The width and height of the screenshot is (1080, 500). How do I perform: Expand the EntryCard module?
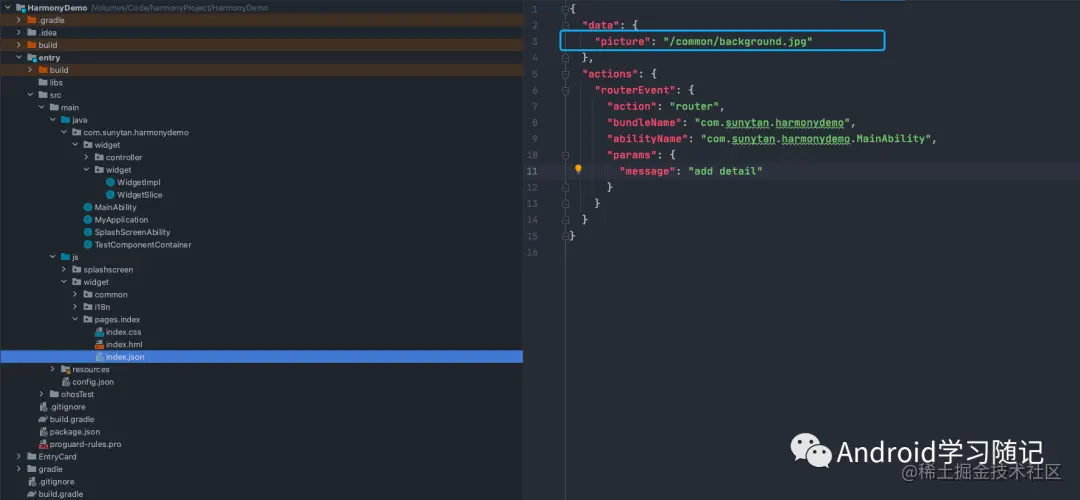(x=19, y=457)
